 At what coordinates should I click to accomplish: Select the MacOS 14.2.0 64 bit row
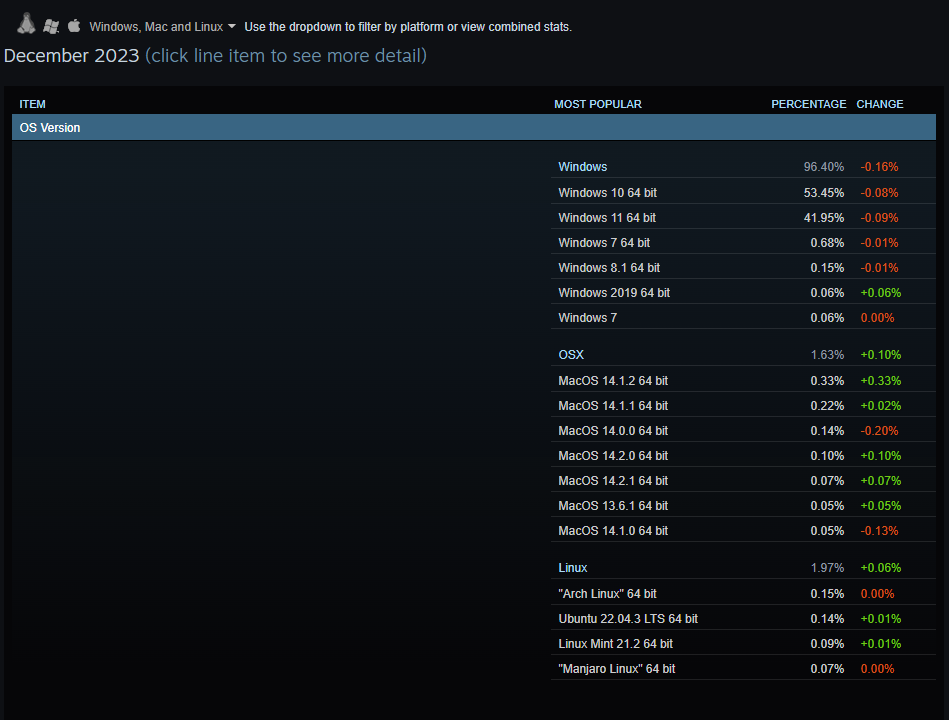[x=743, y=456]
